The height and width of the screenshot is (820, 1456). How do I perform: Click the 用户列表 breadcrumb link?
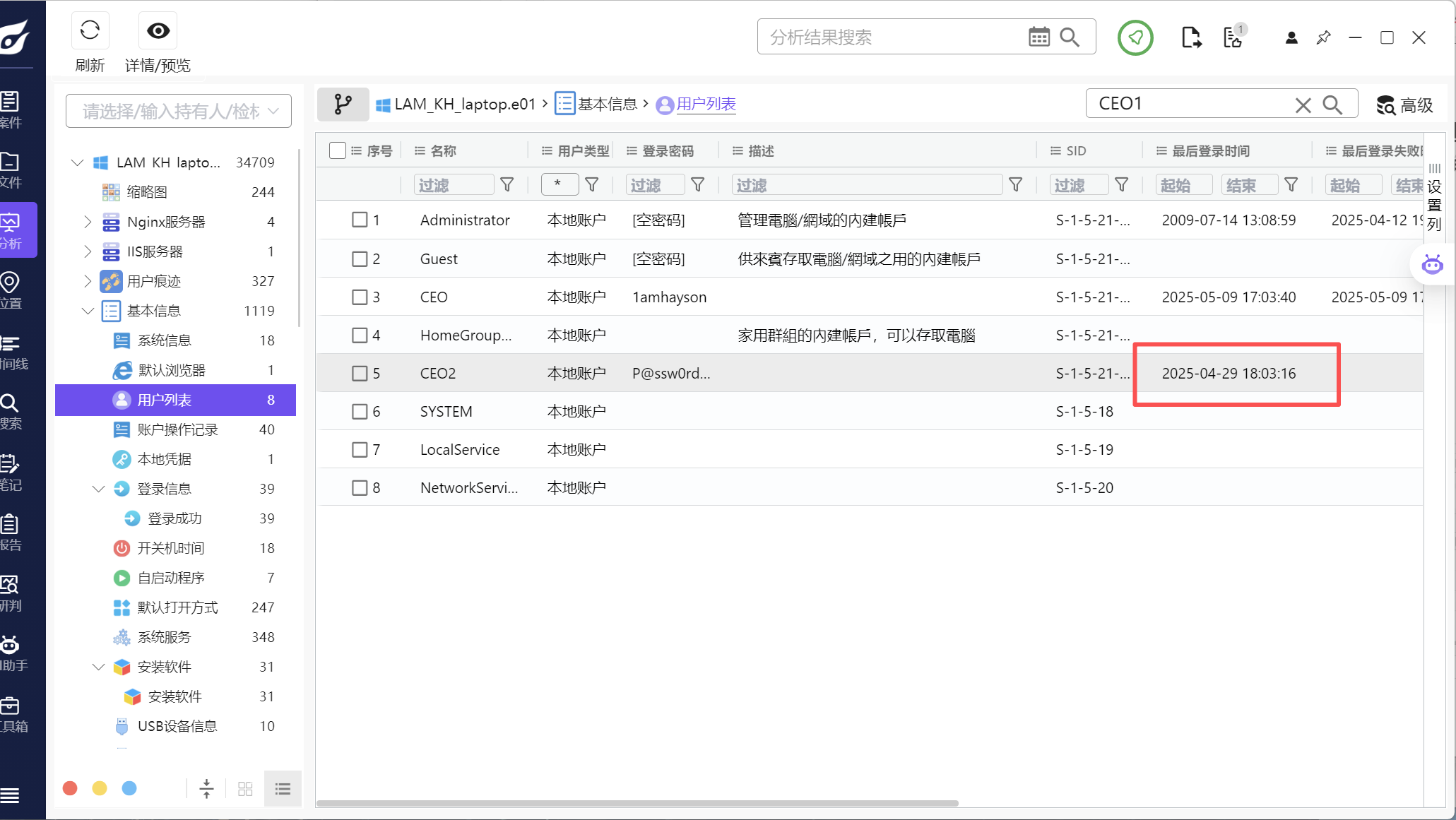pos(706,105)
